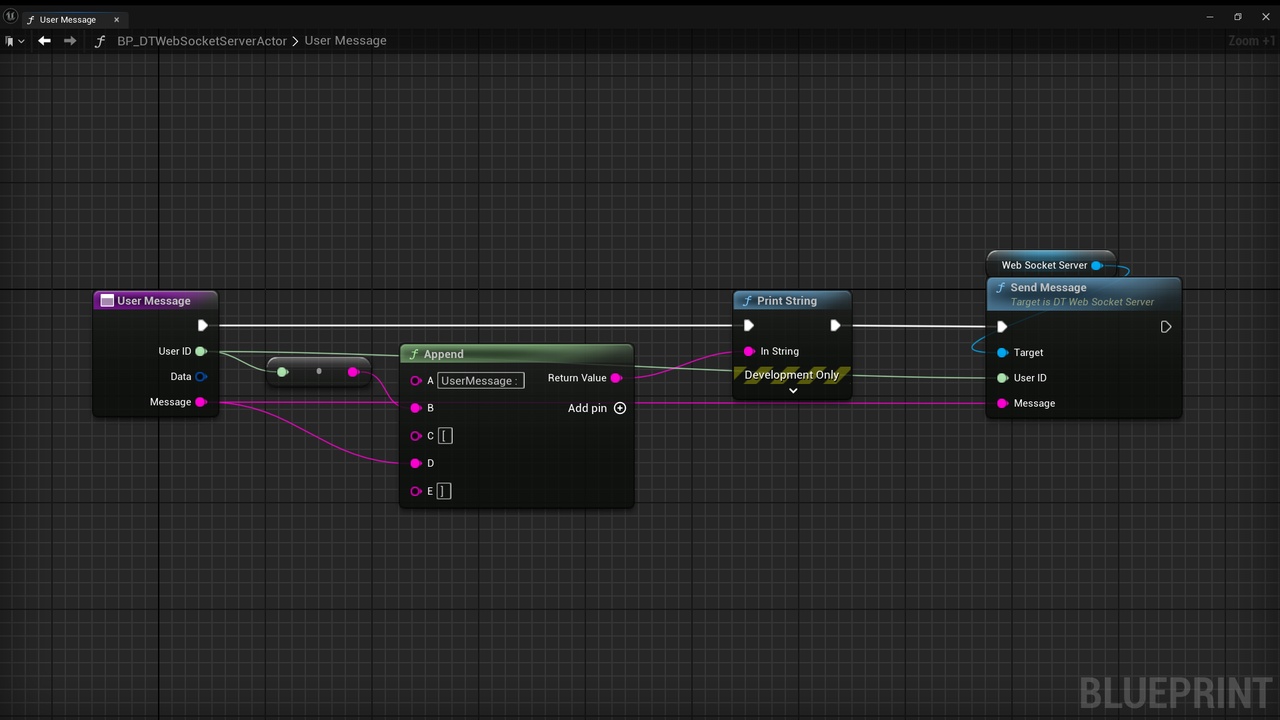Screen dimensions: 1280x720
Task: Open the bookmarks dropdown in toolbar
Action: [14, 41]
